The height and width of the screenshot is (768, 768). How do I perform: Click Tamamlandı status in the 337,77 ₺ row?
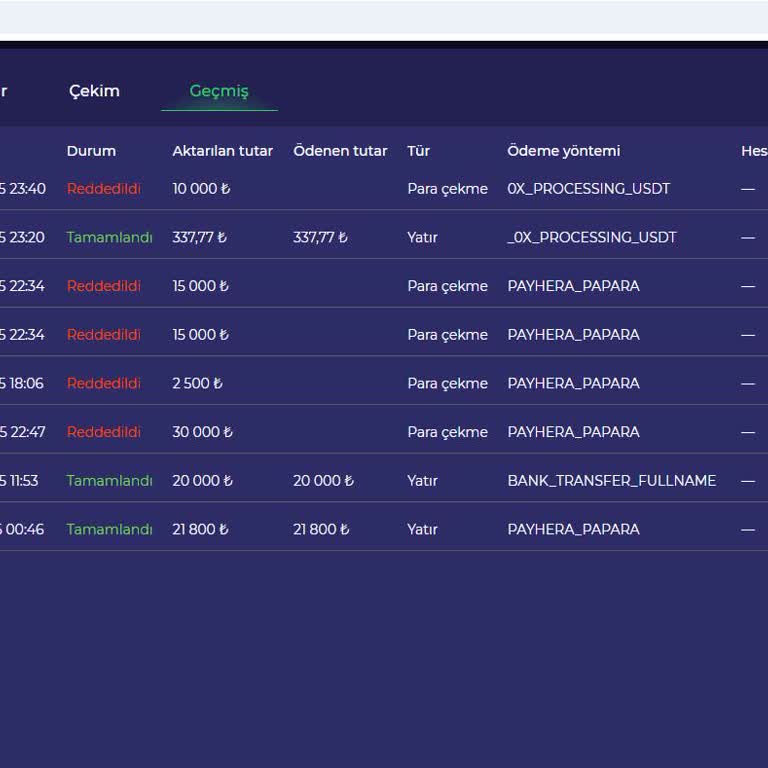109,238
